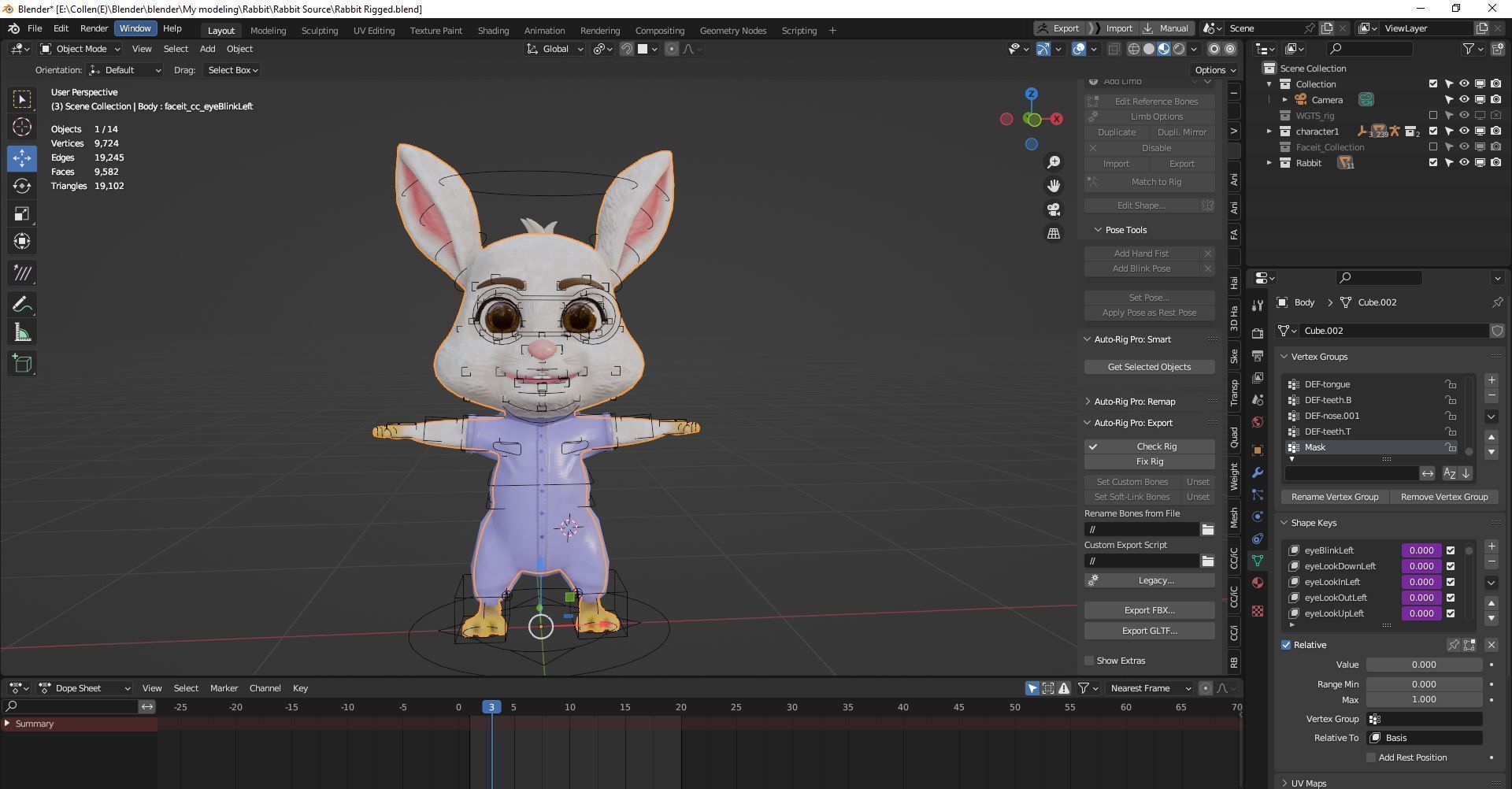Switch to wireframe viewport shading
1512x789 pixels.
coord(1134,49)
